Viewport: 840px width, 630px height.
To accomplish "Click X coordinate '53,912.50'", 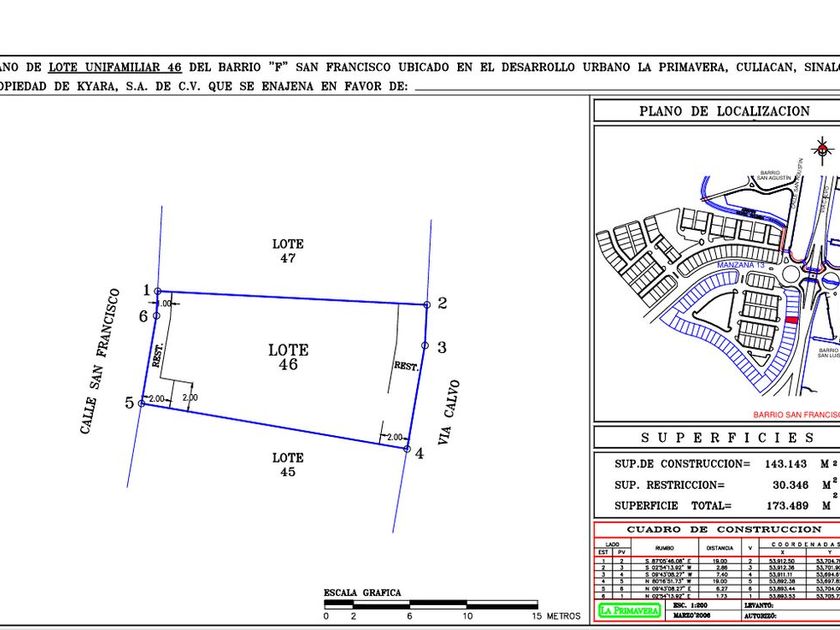I will [x=782, y=561].
